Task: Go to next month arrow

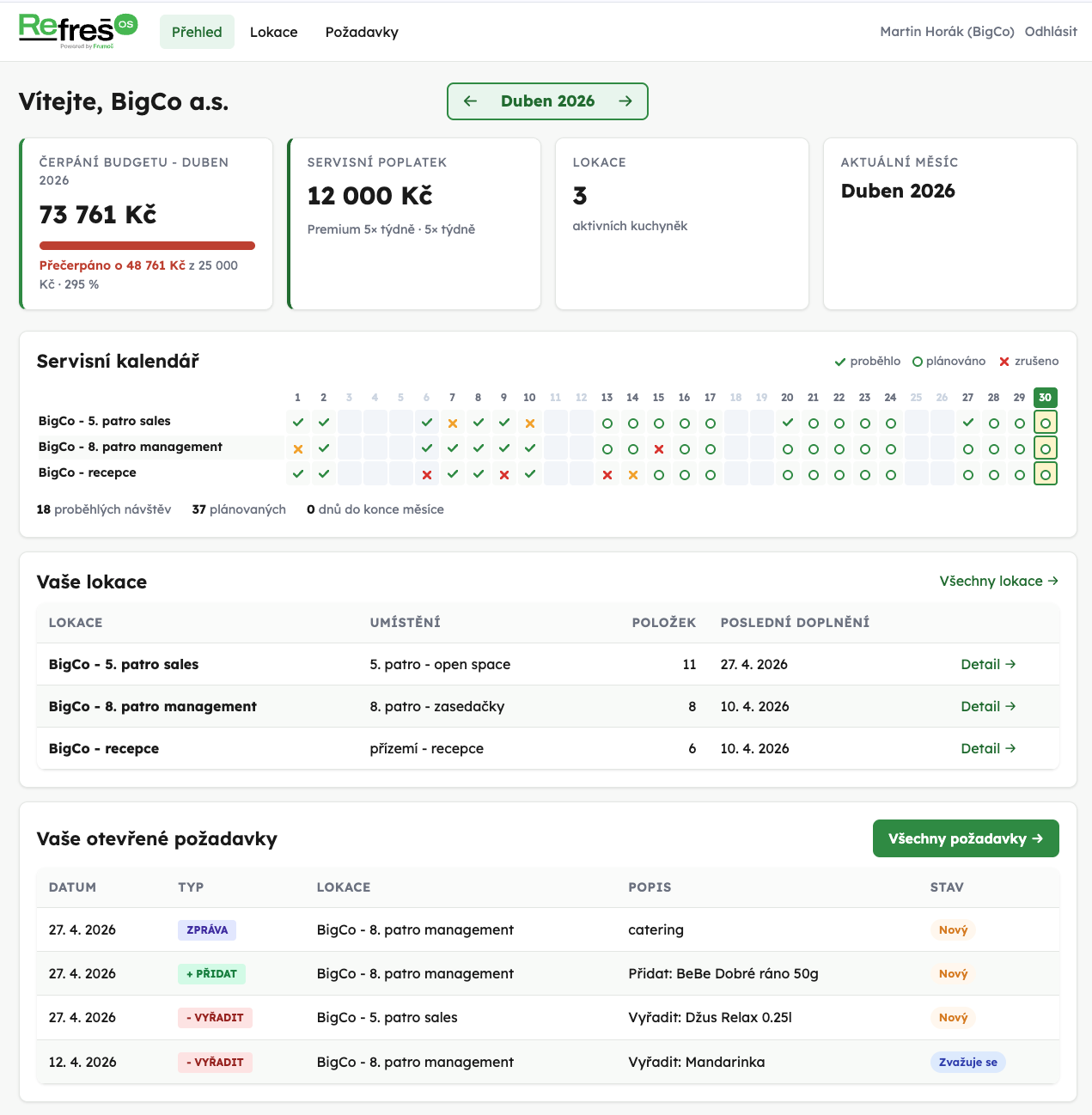Action: [625, 101]
